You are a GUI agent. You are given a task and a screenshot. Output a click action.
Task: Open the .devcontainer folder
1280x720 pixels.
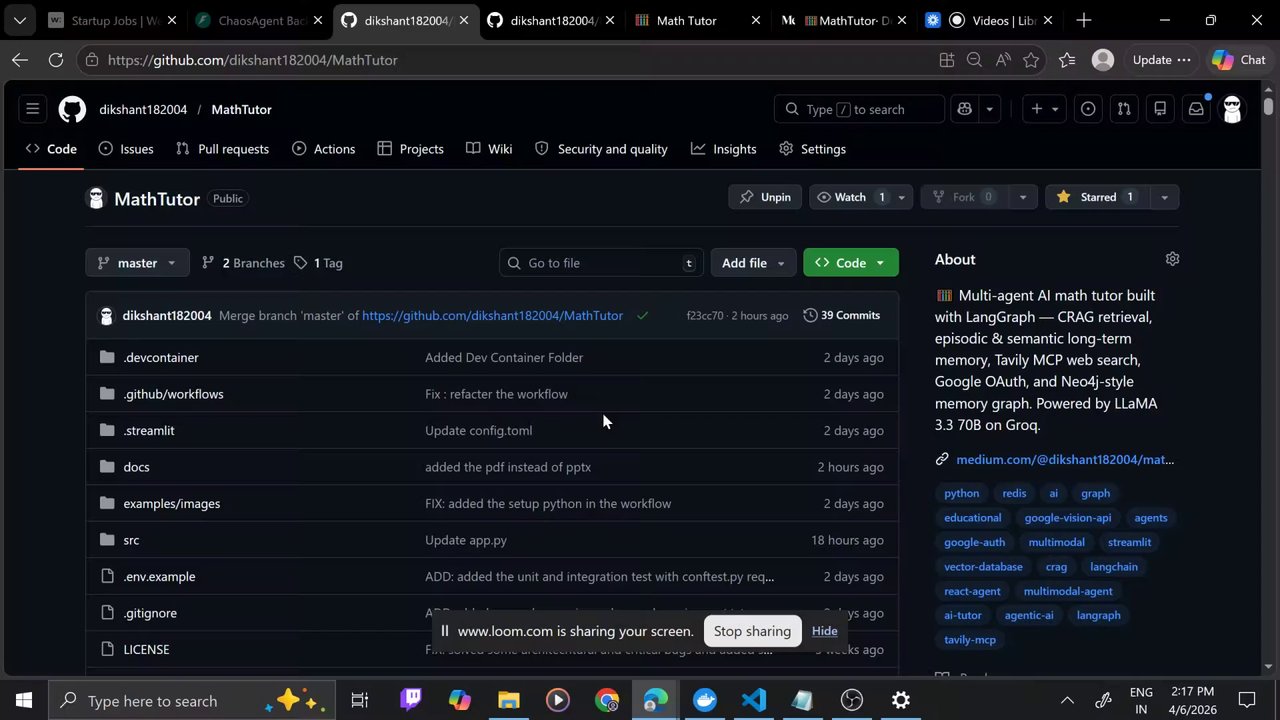[x=161, y=357]
